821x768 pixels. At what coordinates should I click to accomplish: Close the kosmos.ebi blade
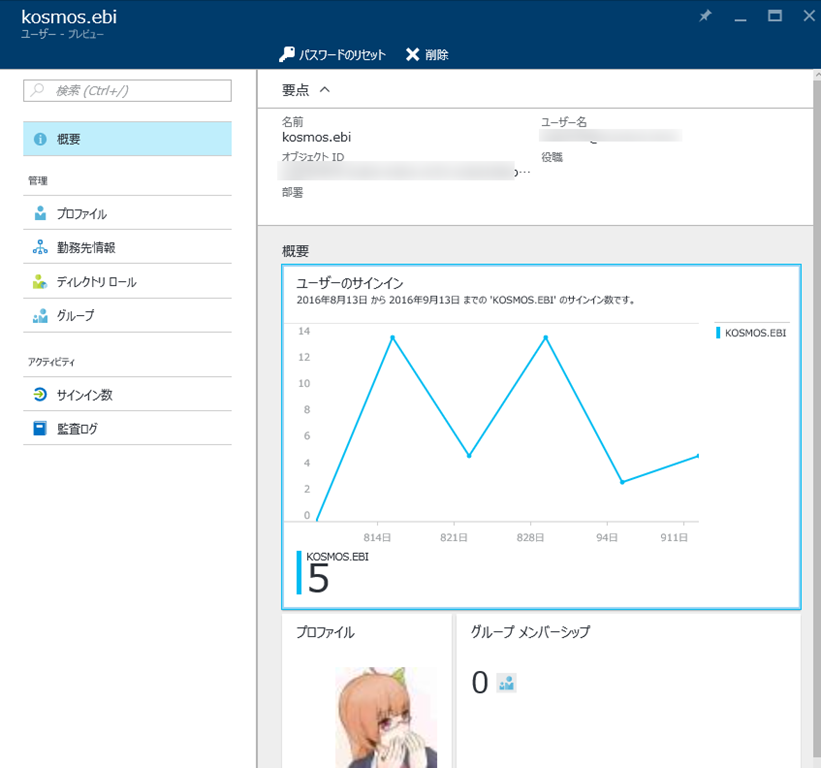click(809, 16)
